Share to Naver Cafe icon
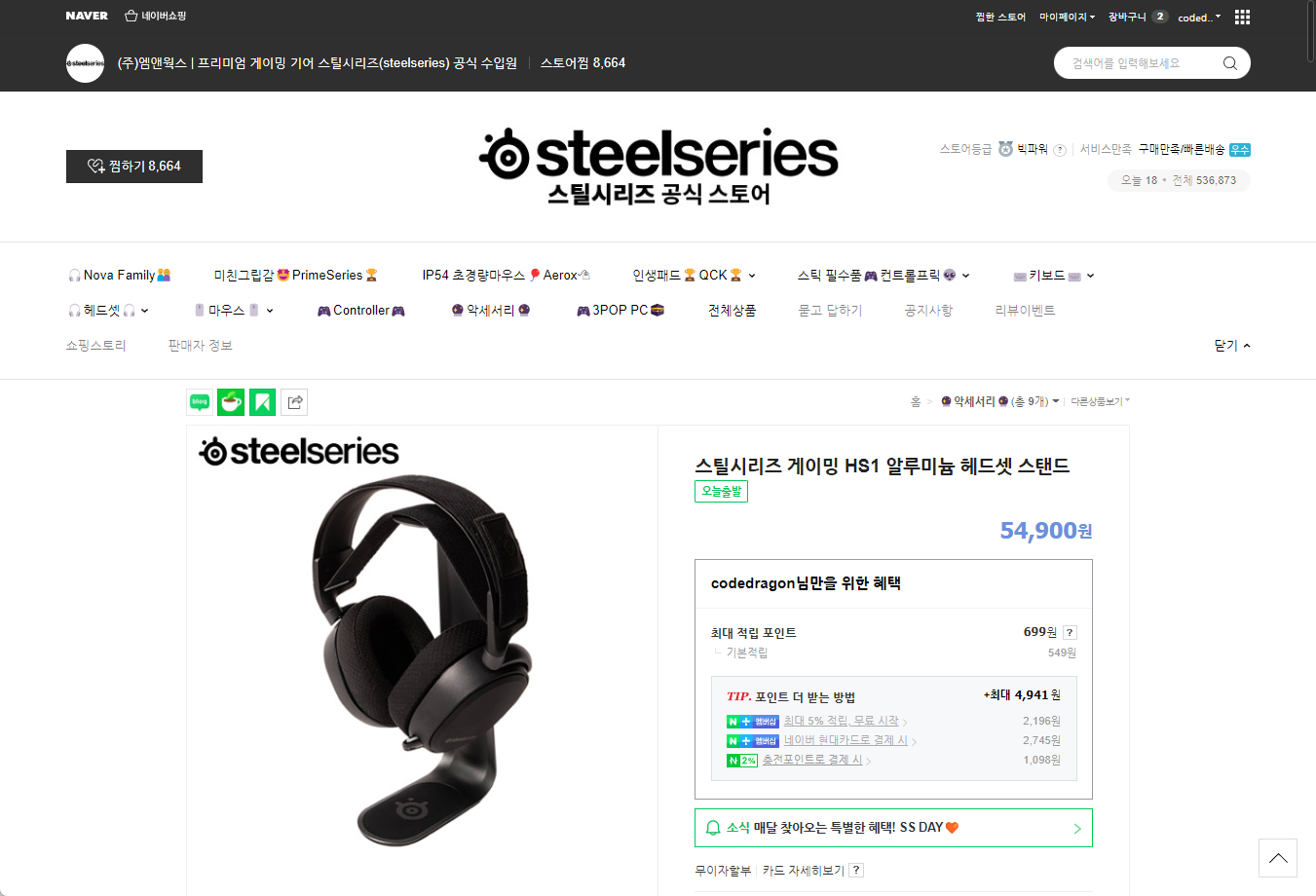The width and height of the screenshot is (1316, 896). tap(231, 402)
